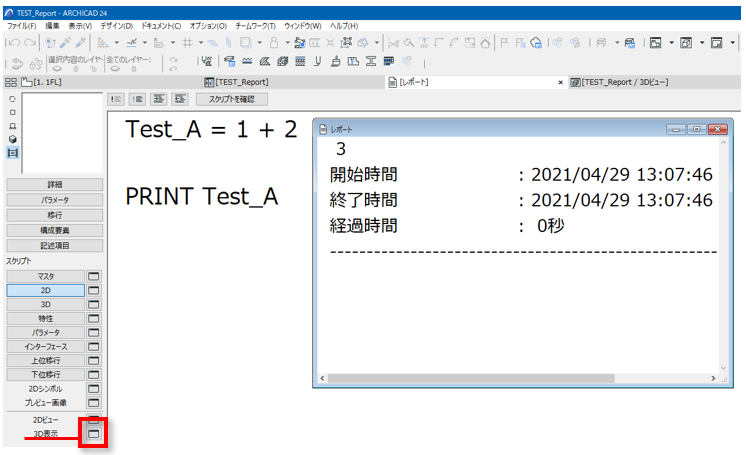Screen dimensions: 746x455
Task: Click the padlock lock icon
Action: coord(274,43)
